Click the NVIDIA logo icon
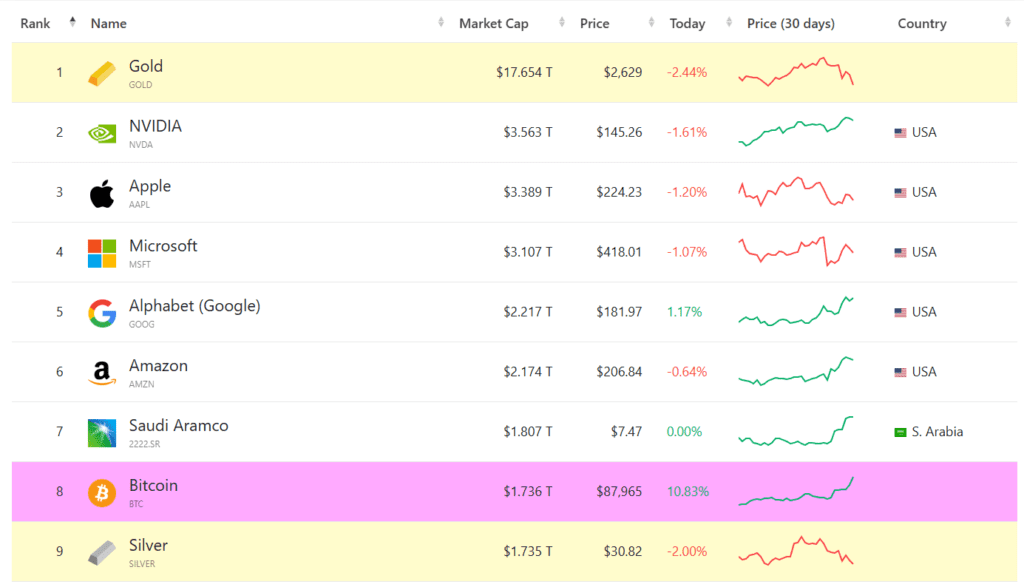Screen dimensions: 1024x587 point(102,133)
